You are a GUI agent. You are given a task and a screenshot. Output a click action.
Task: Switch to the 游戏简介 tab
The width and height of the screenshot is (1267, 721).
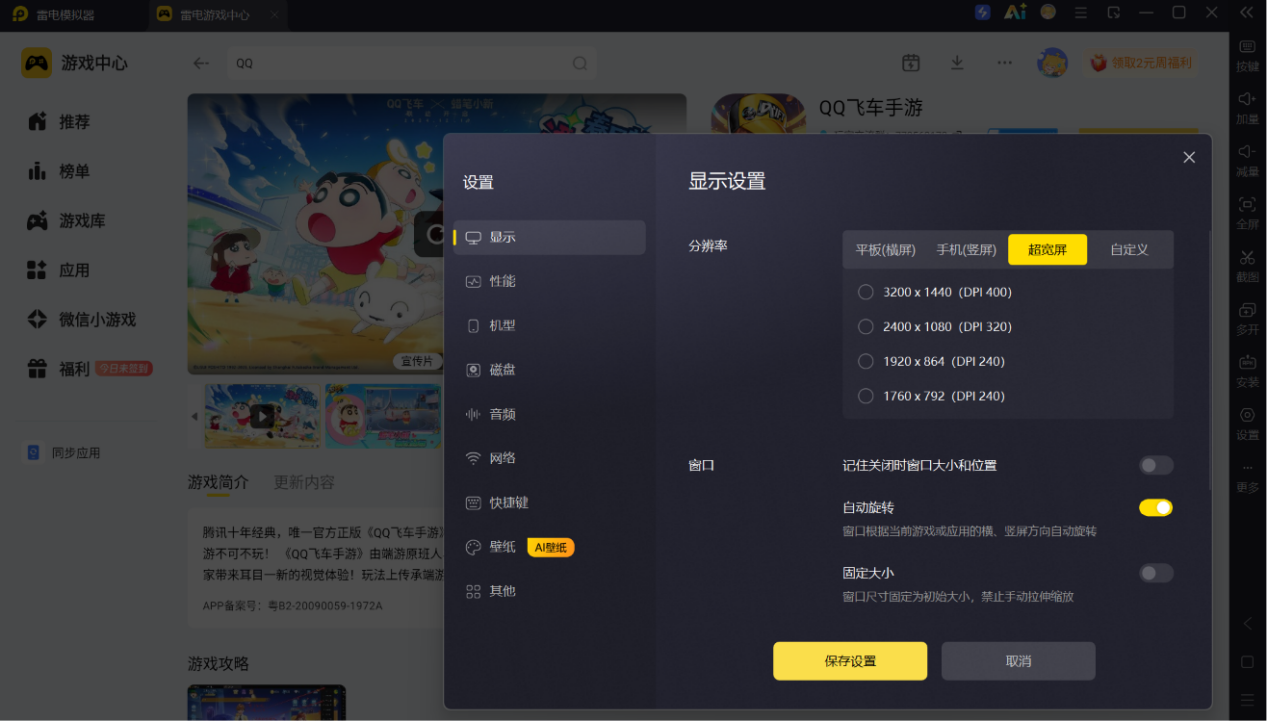[x=218, y=482]
